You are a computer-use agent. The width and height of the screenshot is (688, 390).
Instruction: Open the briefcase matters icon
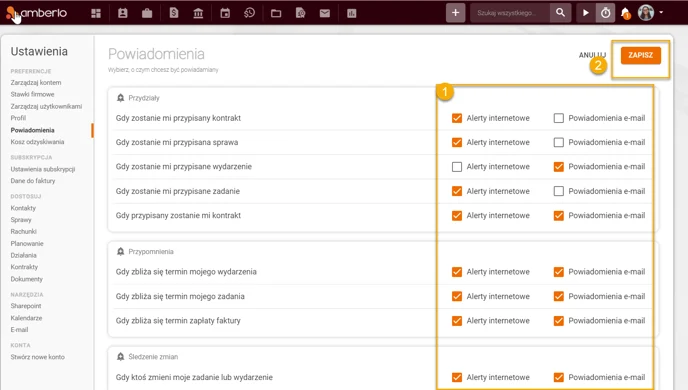pyautogui.click(x=147, y=13)
